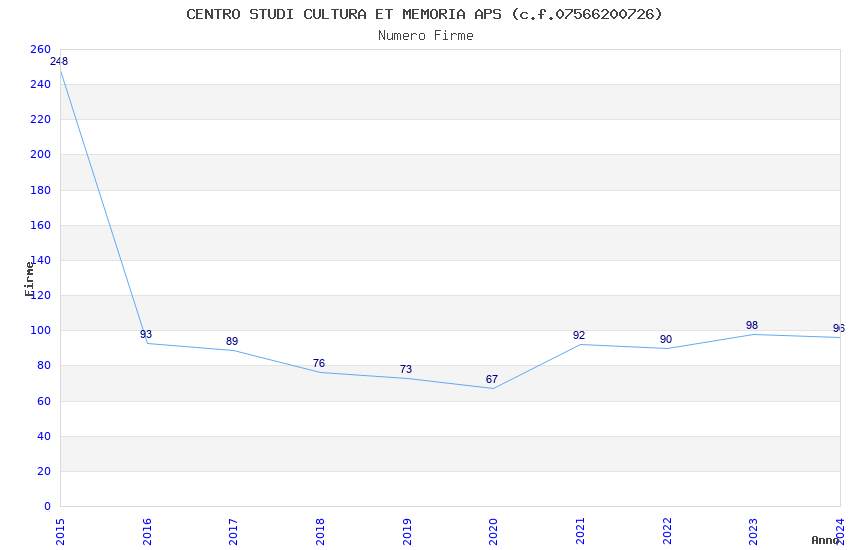Screen dimensions: 850x550
Task: Click the y-axis tick 20
Action: pos(43,471)
